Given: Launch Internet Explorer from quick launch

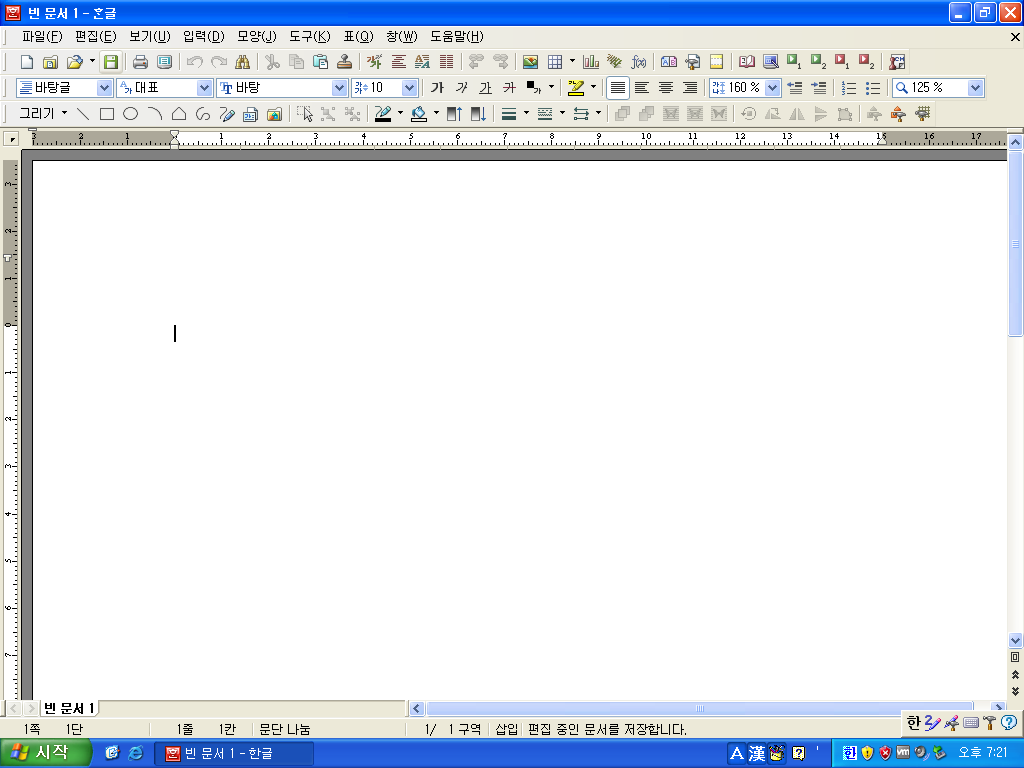Looking at the screenshot, I should tap(136, 753).
